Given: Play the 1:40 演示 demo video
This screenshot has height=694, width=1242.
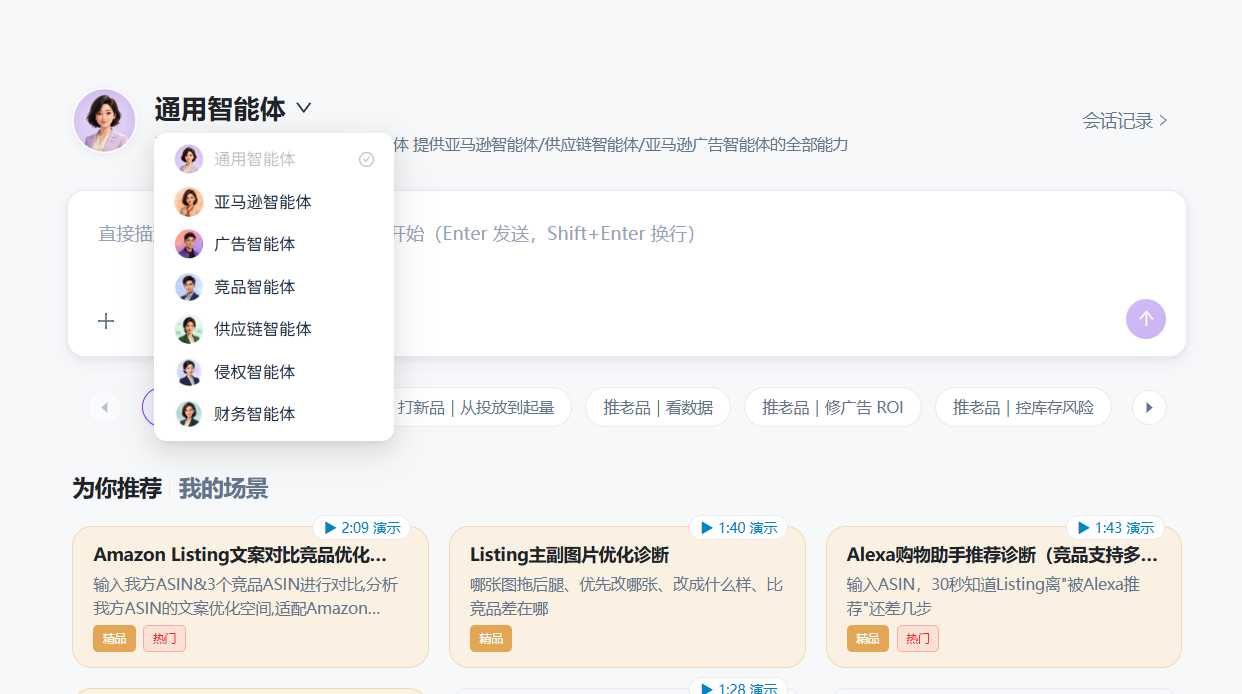Looking at the screenshot, I should tap(739, 528).
